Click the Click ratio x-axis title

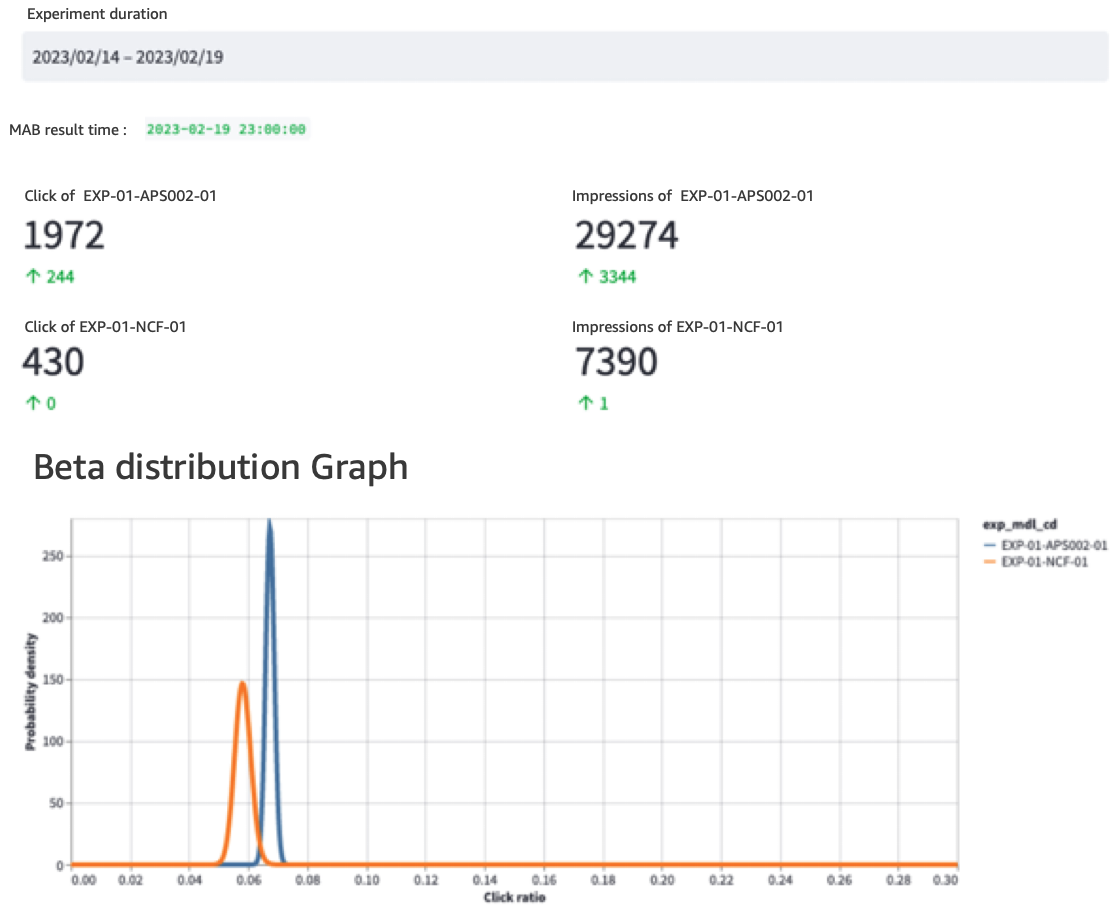[x=515, y=898]
